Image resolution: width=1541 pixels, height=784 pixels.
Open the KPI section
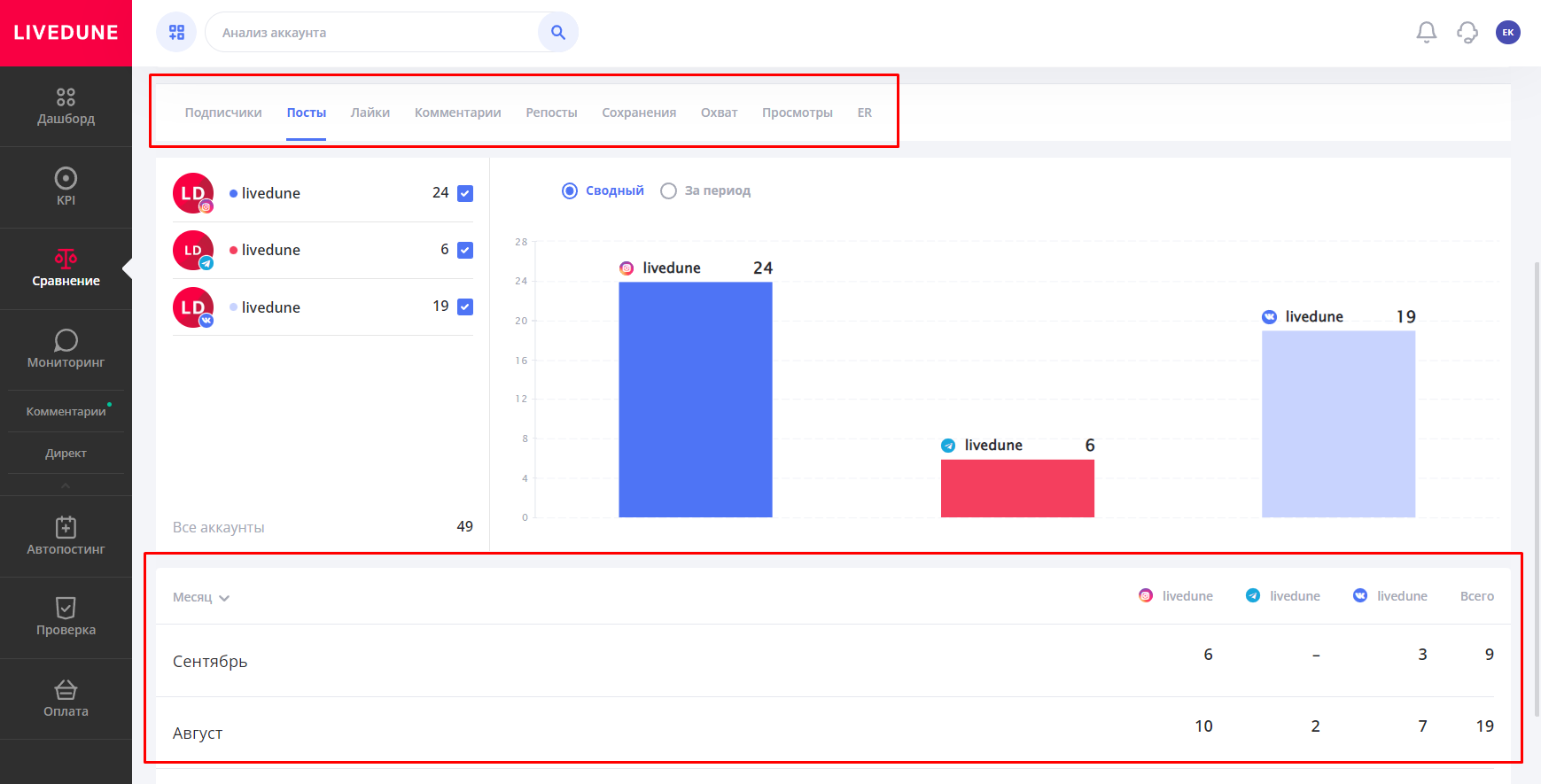coord(66,187)
